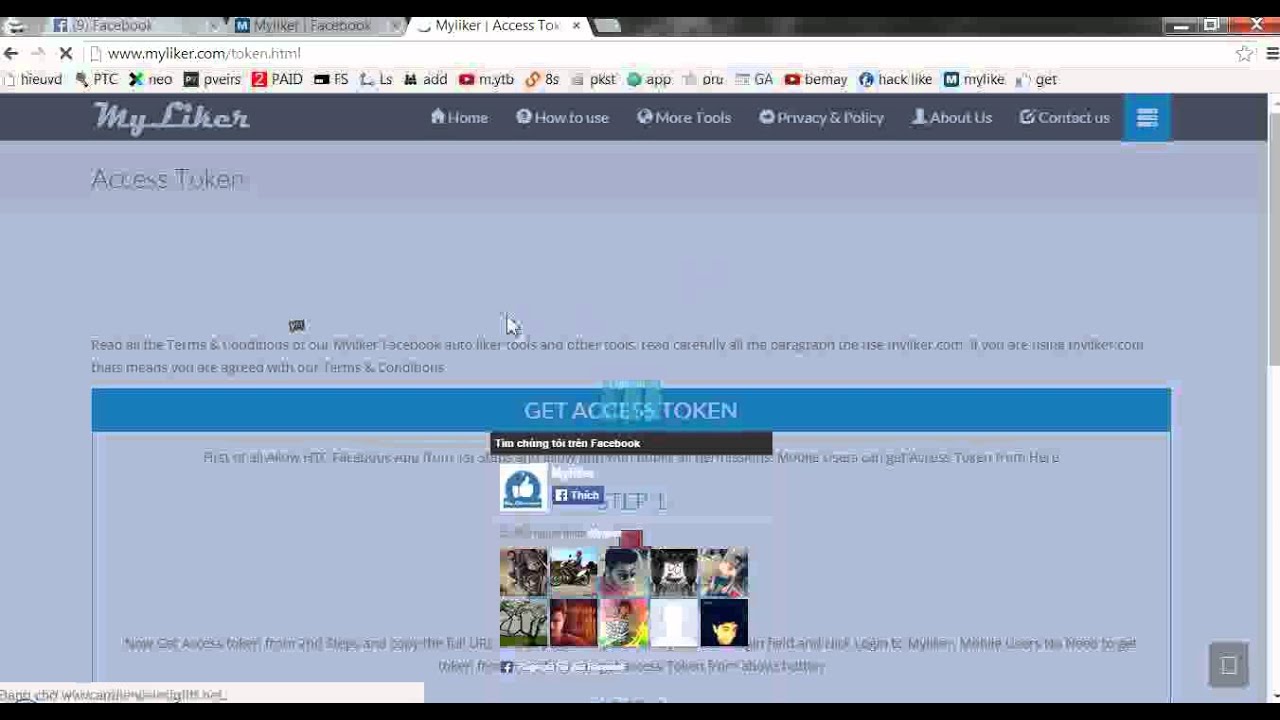1280x720 pixels.
Task: Click the address bar showing myliker.com/token.html
Action: pyautogui.click(x=660, y=53)
